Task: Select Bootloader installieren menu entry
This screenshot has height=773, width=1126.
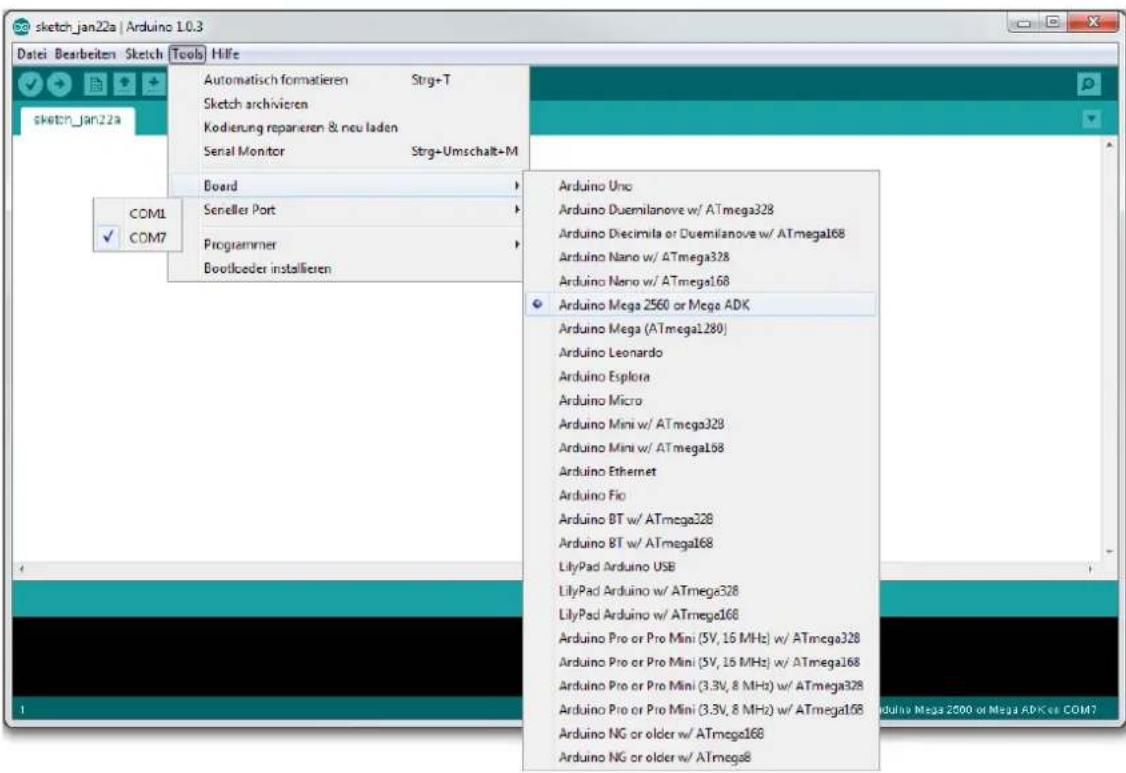Action: [348, 268]
